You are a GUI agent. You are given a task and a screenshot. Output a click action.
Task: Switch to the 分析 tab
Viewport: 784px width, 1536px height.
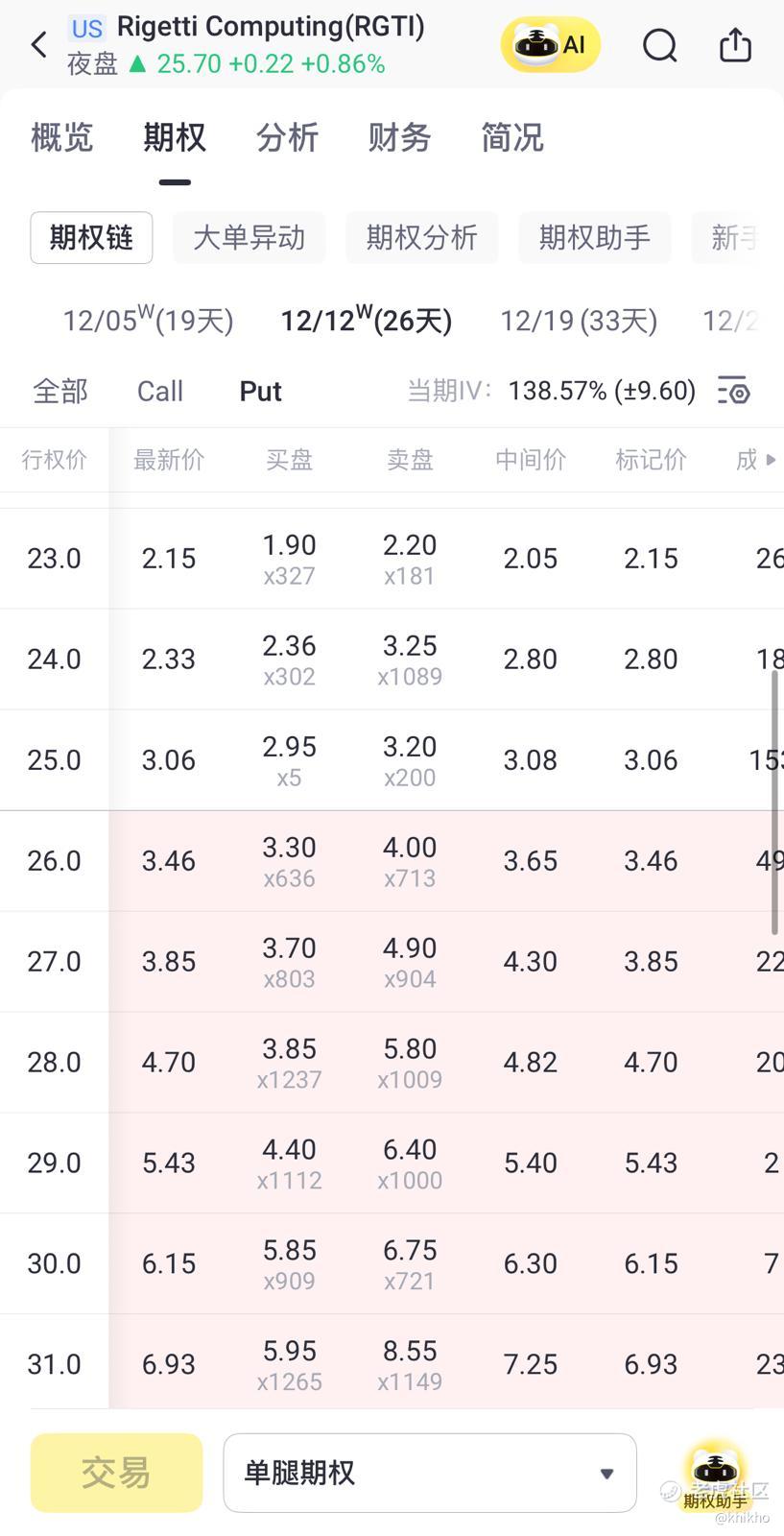(287, 138)
